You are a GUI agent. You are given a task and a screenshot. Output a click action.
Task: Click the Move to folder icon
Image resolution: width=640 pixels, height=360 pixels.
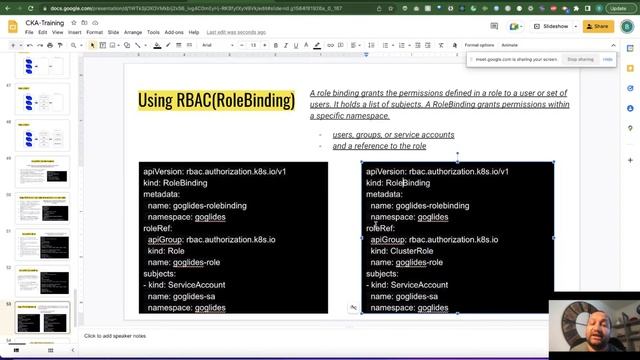click(x=84, y=23)
